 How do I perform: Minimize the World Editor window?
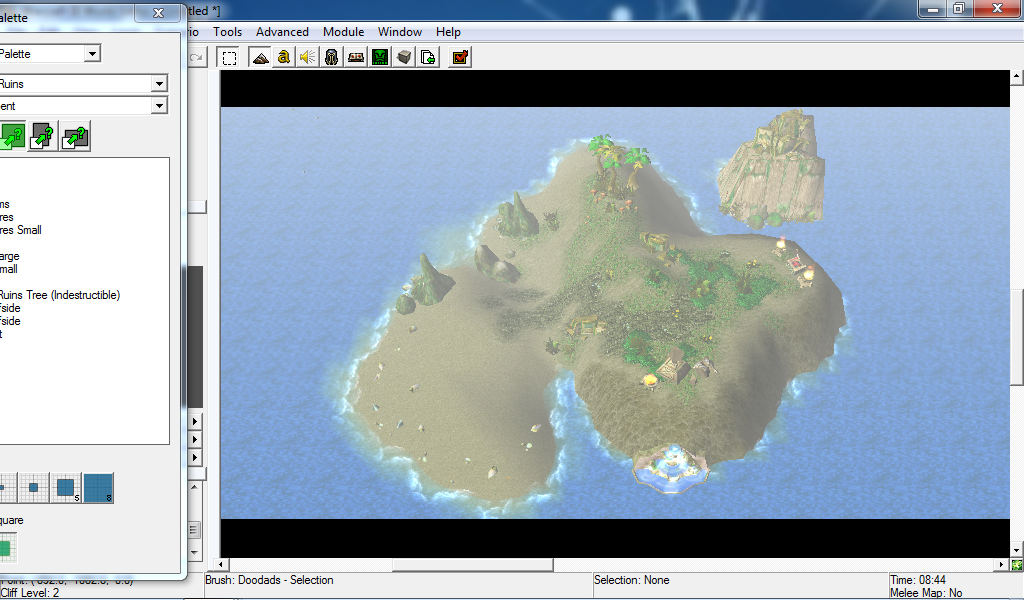933,8
